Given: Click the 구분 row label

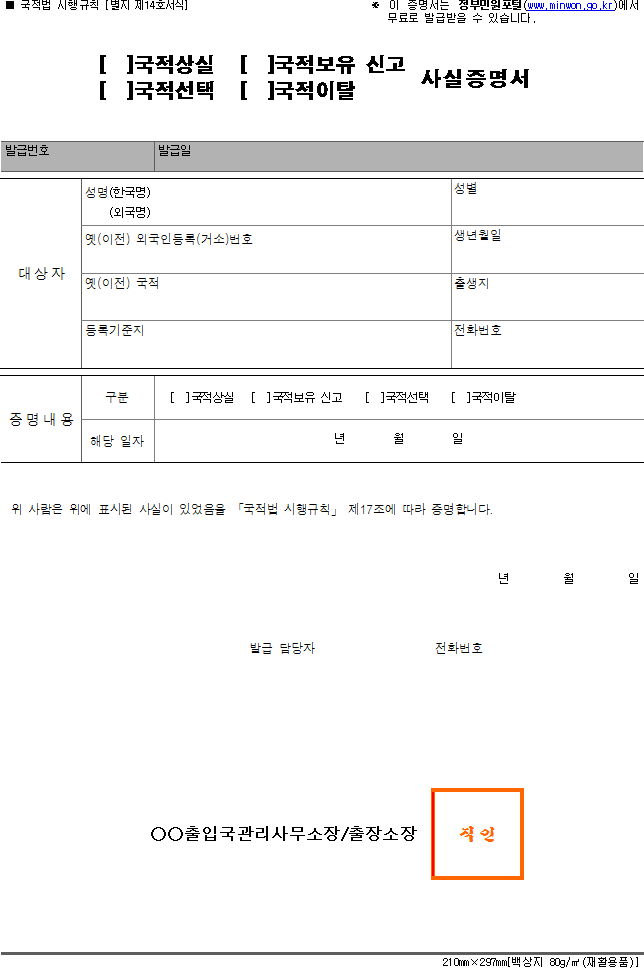Looking at the screenshot, I should pyautogui.click(x=117, y=398).
